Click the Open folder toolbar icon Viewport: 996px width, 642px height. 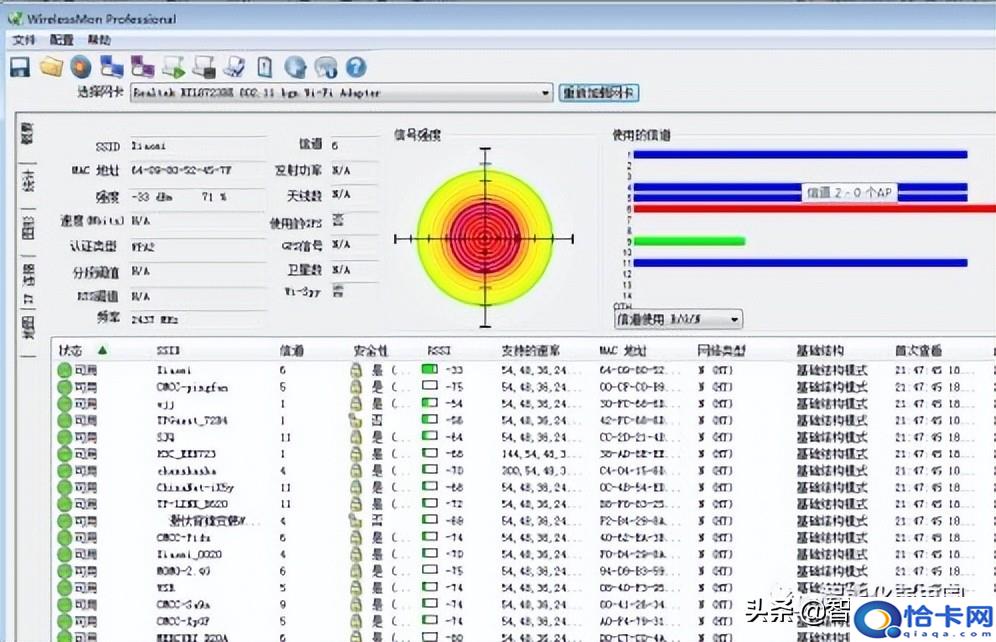tap(50, 67)
